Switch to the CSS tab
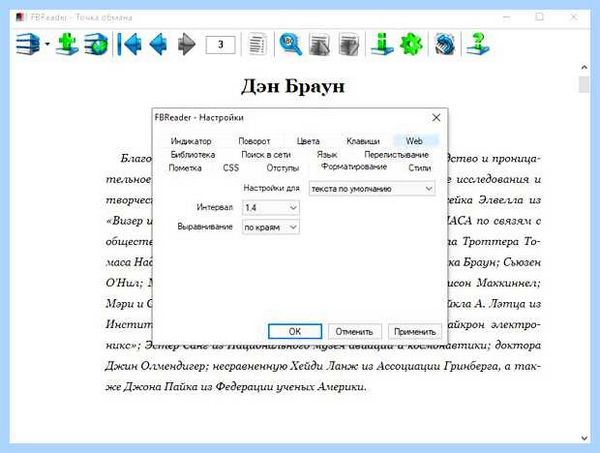 pos(231,168)
